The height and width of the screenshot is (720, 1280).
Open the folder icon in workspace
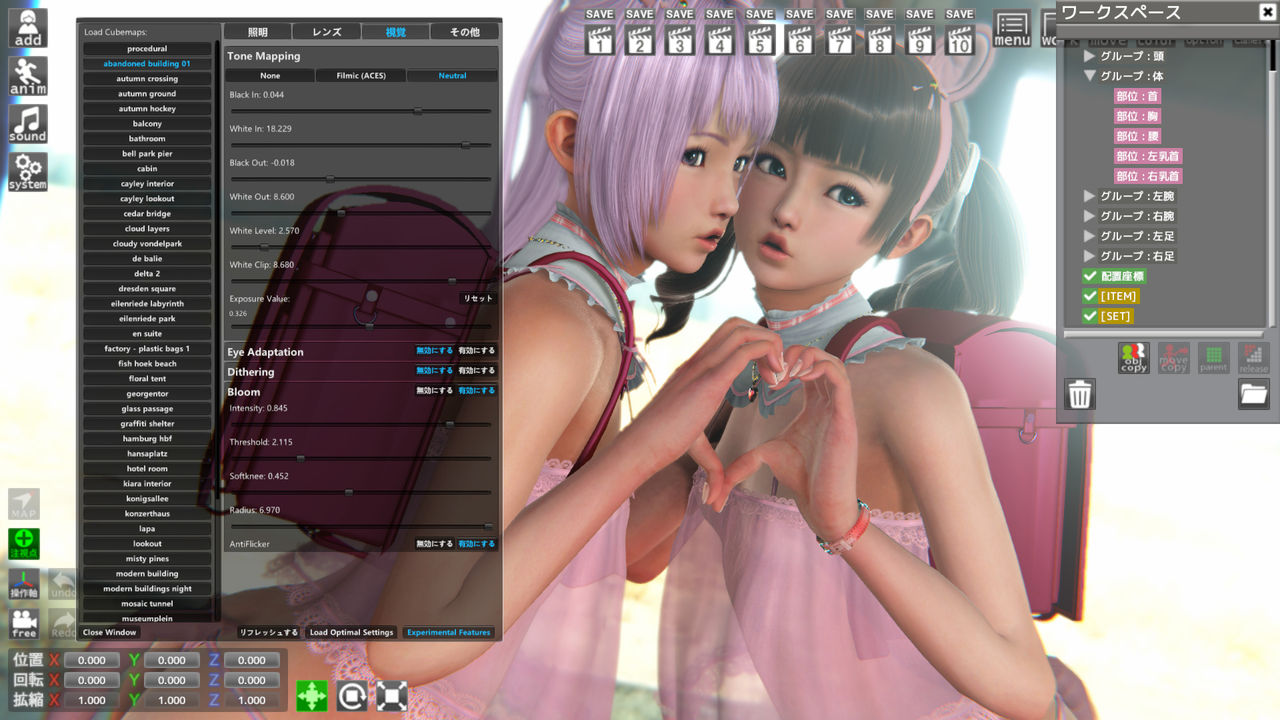coord(1254,394)
